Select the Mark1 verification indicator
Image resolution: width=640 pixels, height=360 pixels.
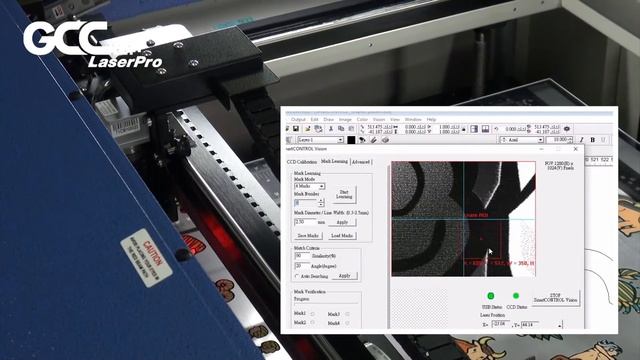click(313, 314)
